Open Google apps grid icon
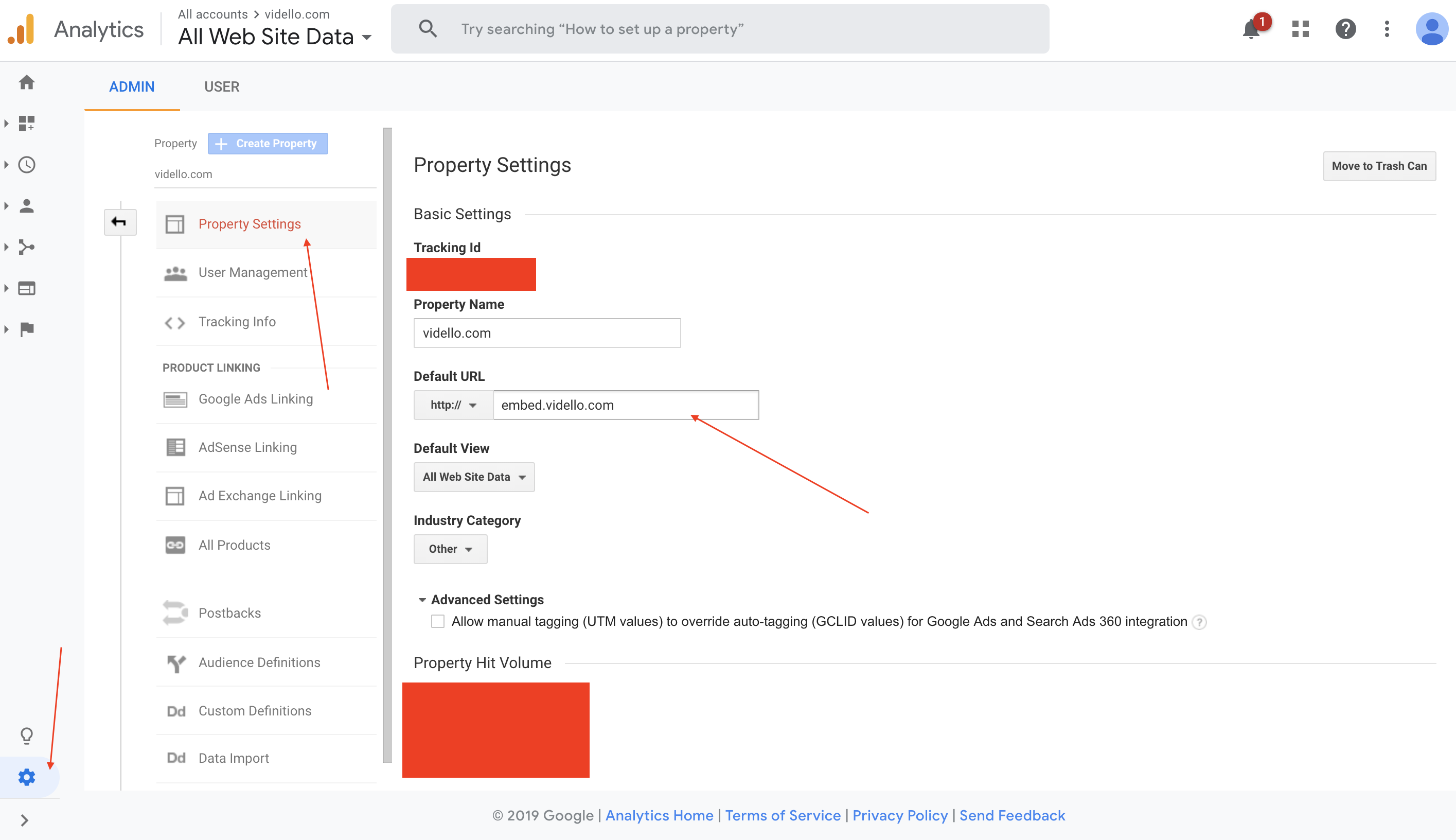 click(x=1300, y=29)
